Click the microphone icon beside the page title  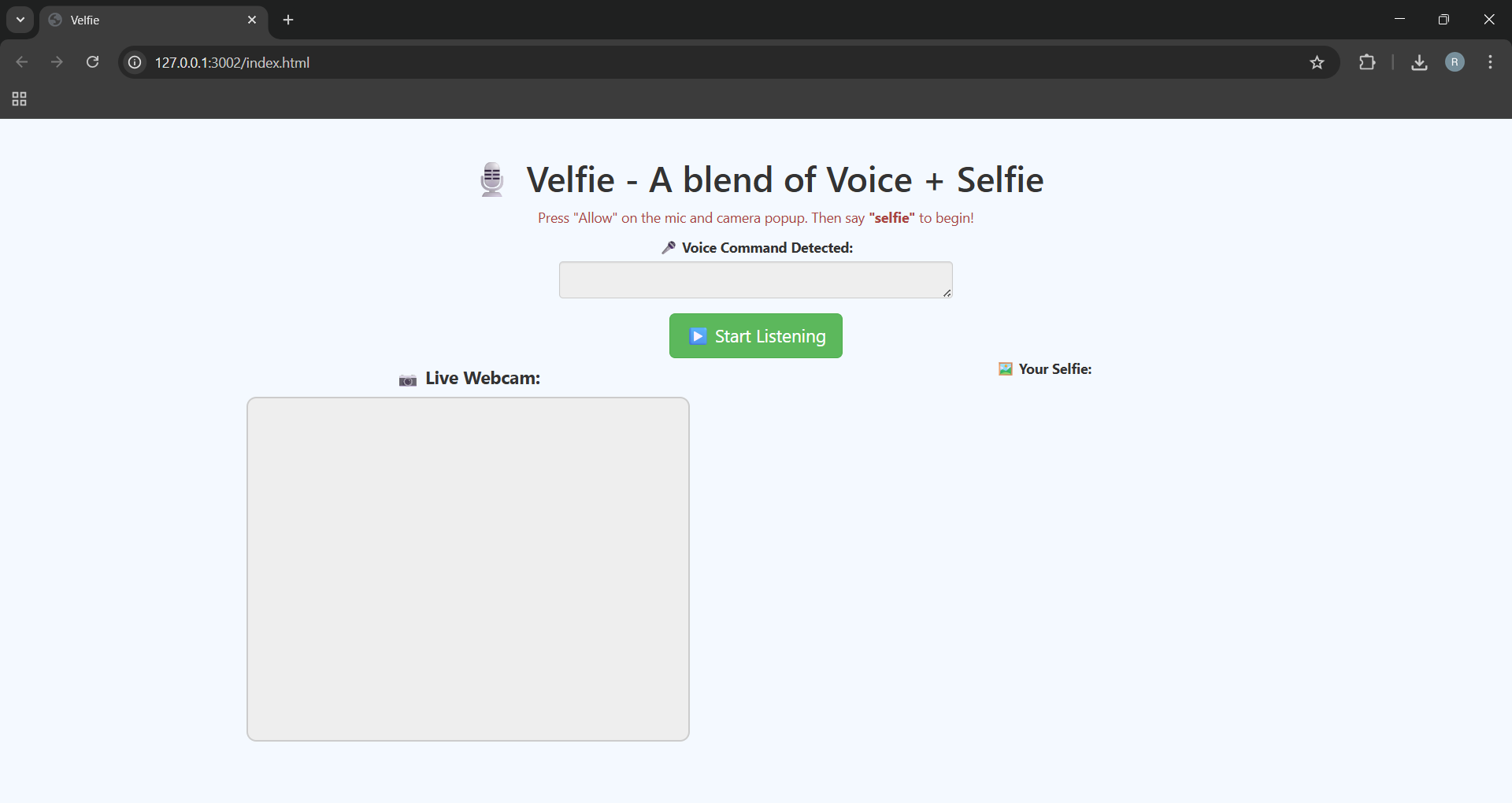(491, 179)
